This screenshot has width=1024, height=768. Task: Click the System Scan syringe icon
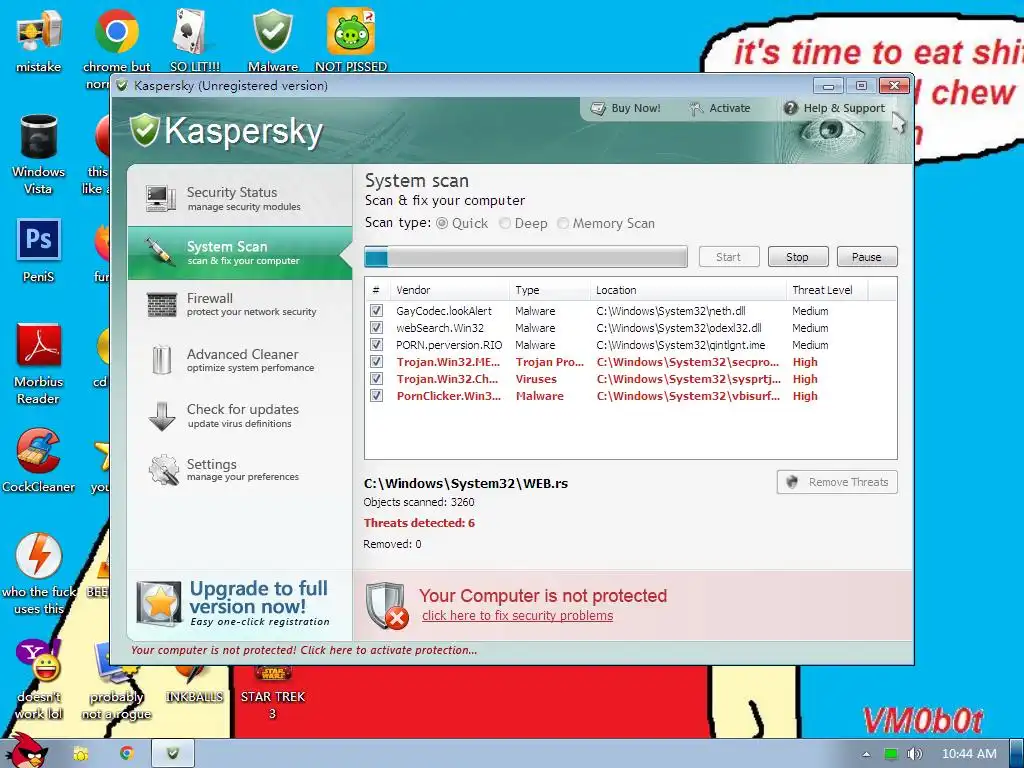coord(161,251)
